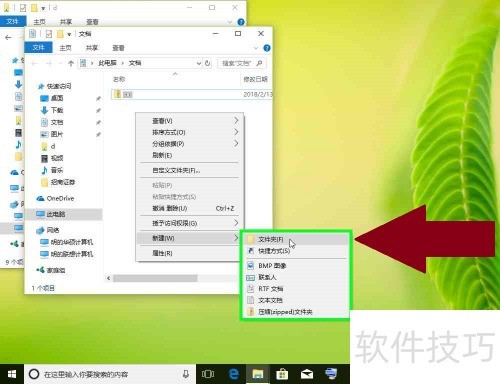The width and height of the screenshot is (500, 384).
Task: Click the 文件 tab in the rear window
Action: (x=13, y=21)
